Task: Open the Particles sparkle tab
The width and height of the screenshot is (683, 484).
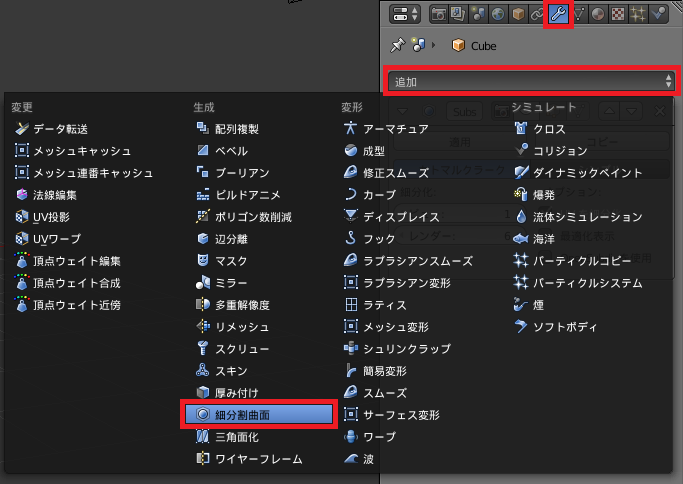Action: click(x=638, y=14)
